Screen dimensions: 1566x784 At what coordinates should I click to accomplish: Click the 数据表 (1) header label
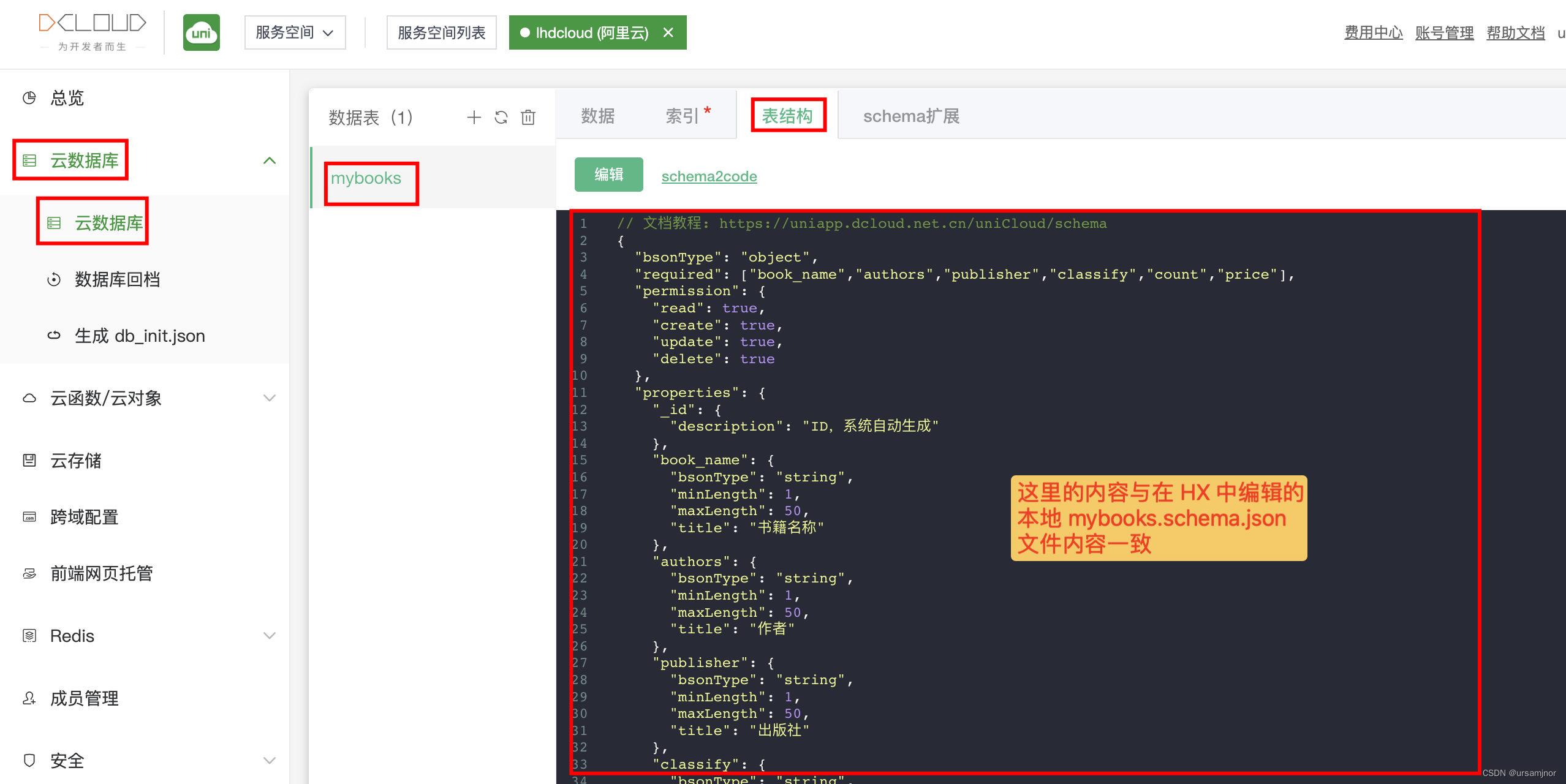(x=371, y=117)
